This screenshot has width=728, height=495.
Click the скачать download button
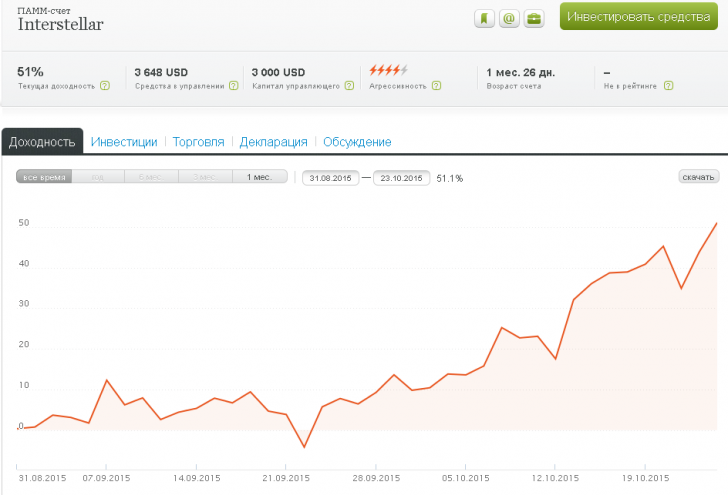click(x=699, y=177)
